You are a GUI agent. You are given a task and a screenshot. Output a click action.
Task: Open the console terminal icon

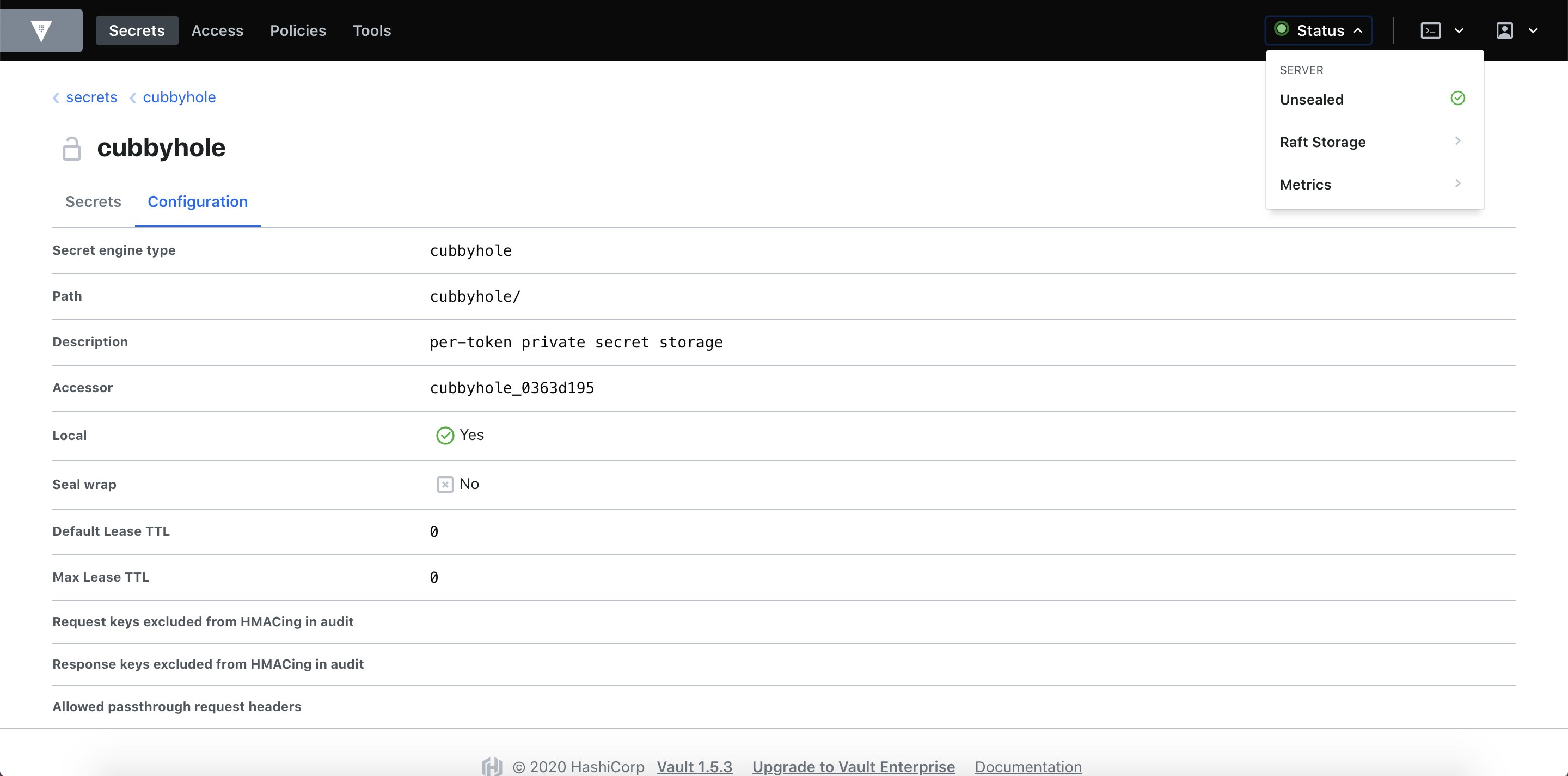[x=1430, y=30]
